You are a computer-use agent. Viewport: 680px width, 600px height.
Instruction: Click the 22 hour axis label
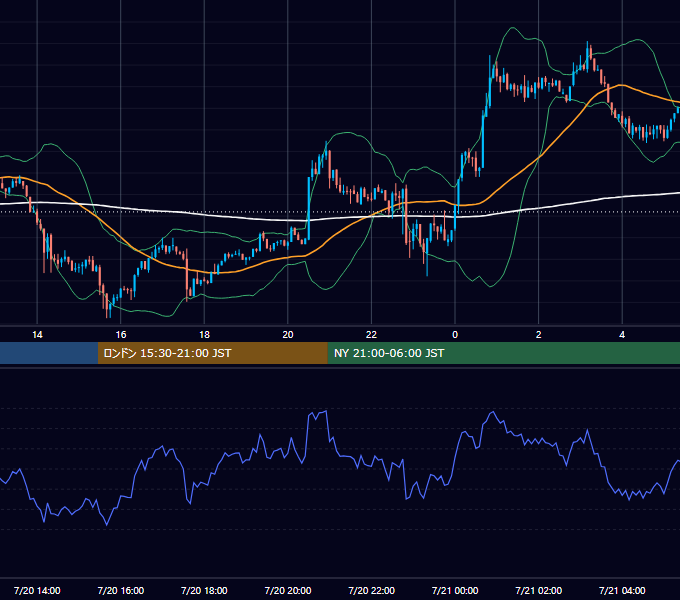coord(371,335)
